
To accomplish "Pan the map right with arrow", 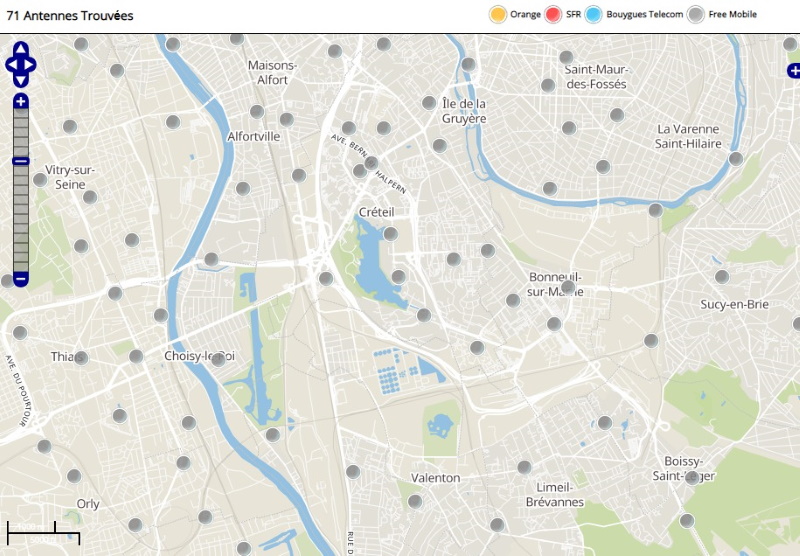I will point(32,65).
